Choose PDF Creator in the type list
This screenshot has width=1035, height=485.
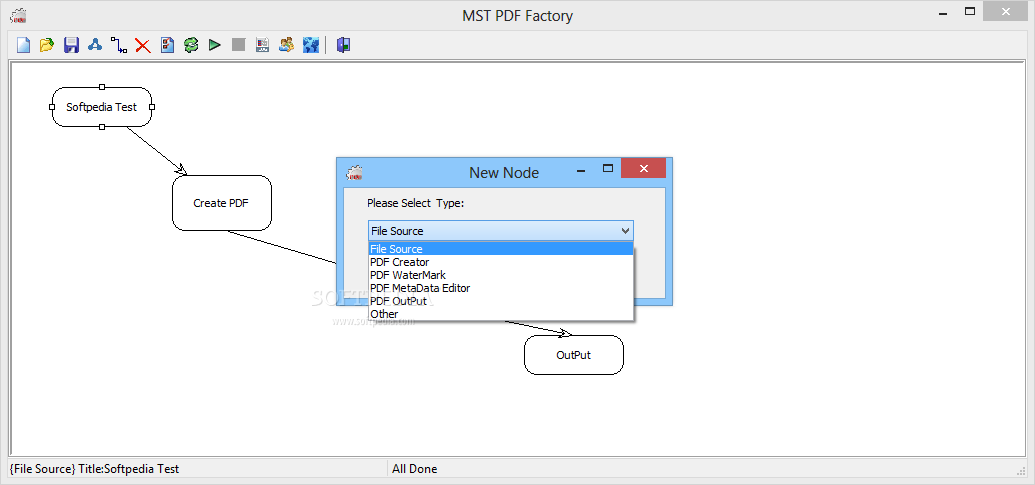[x=501, y=262]
